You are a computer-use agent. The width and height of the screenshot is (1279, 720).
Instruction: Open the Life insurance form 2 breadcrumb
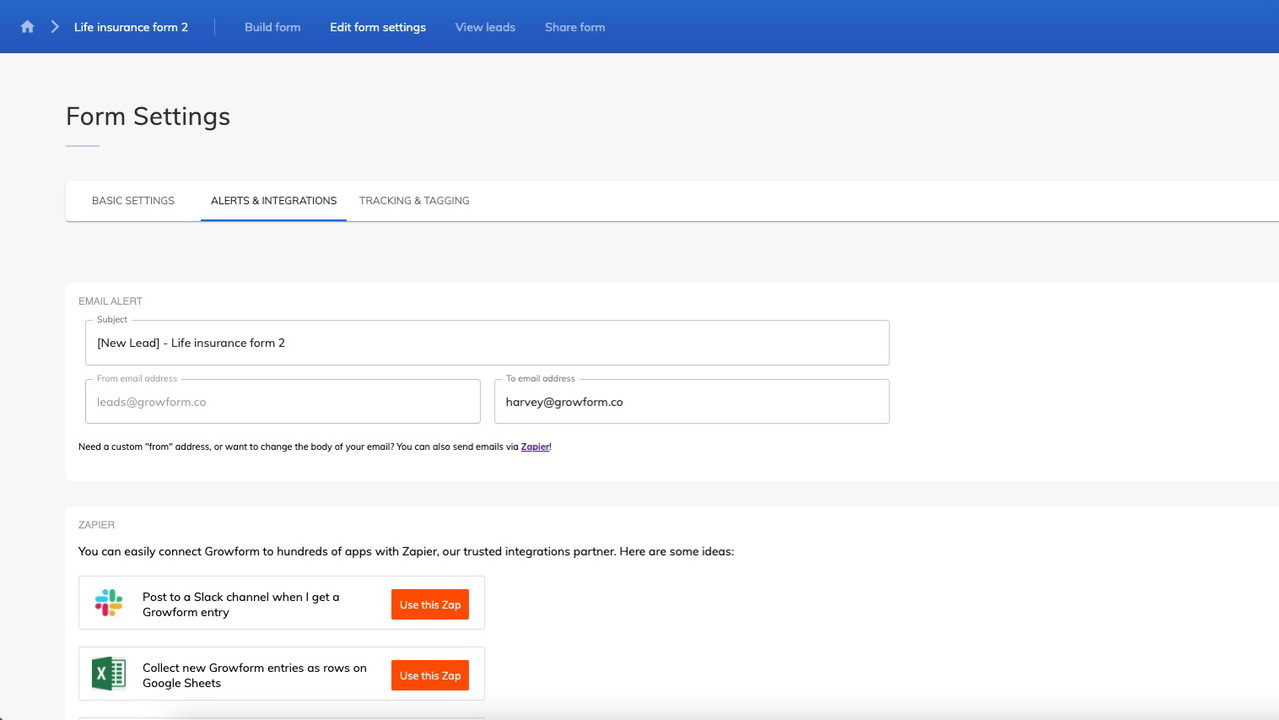pos(131,27)
